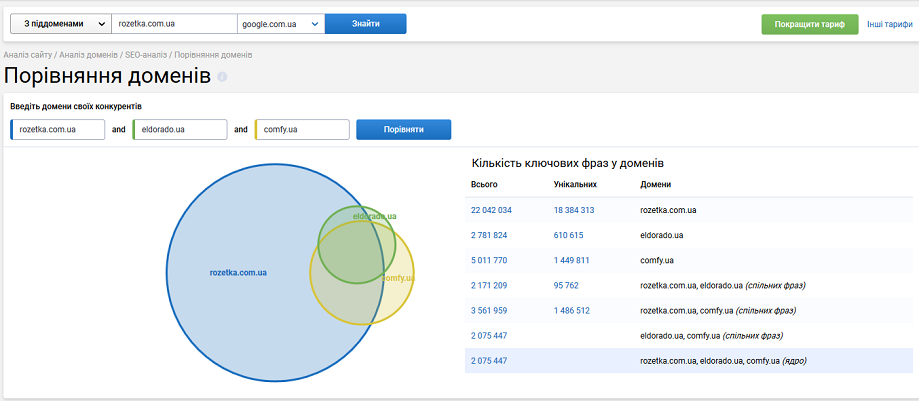Viewport: 919px width, 401px height.
Task: Click the Порівняти button
Action: point(404,130)
